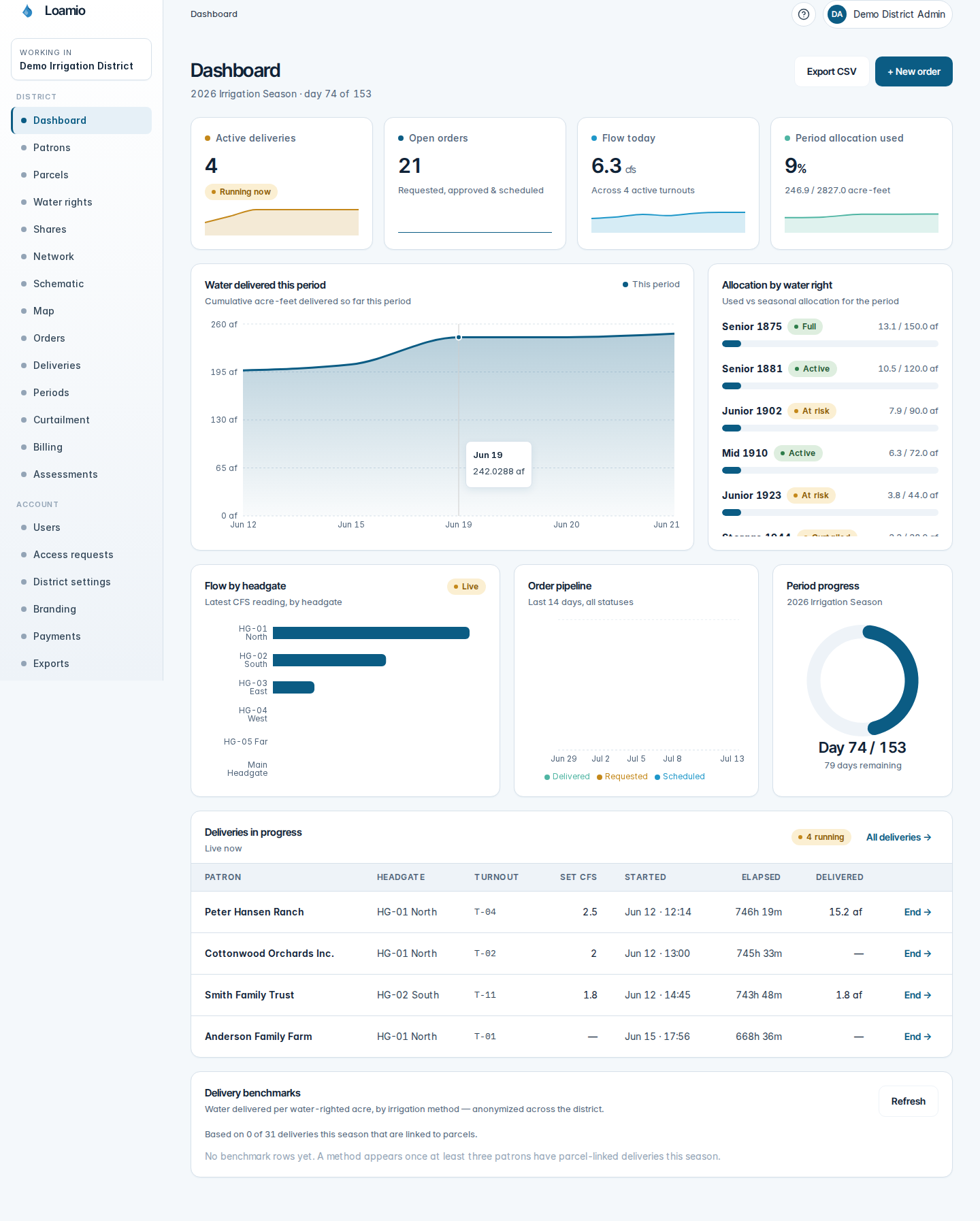
Task: Click the Refresh benchmarks button
Action: 909,1101
